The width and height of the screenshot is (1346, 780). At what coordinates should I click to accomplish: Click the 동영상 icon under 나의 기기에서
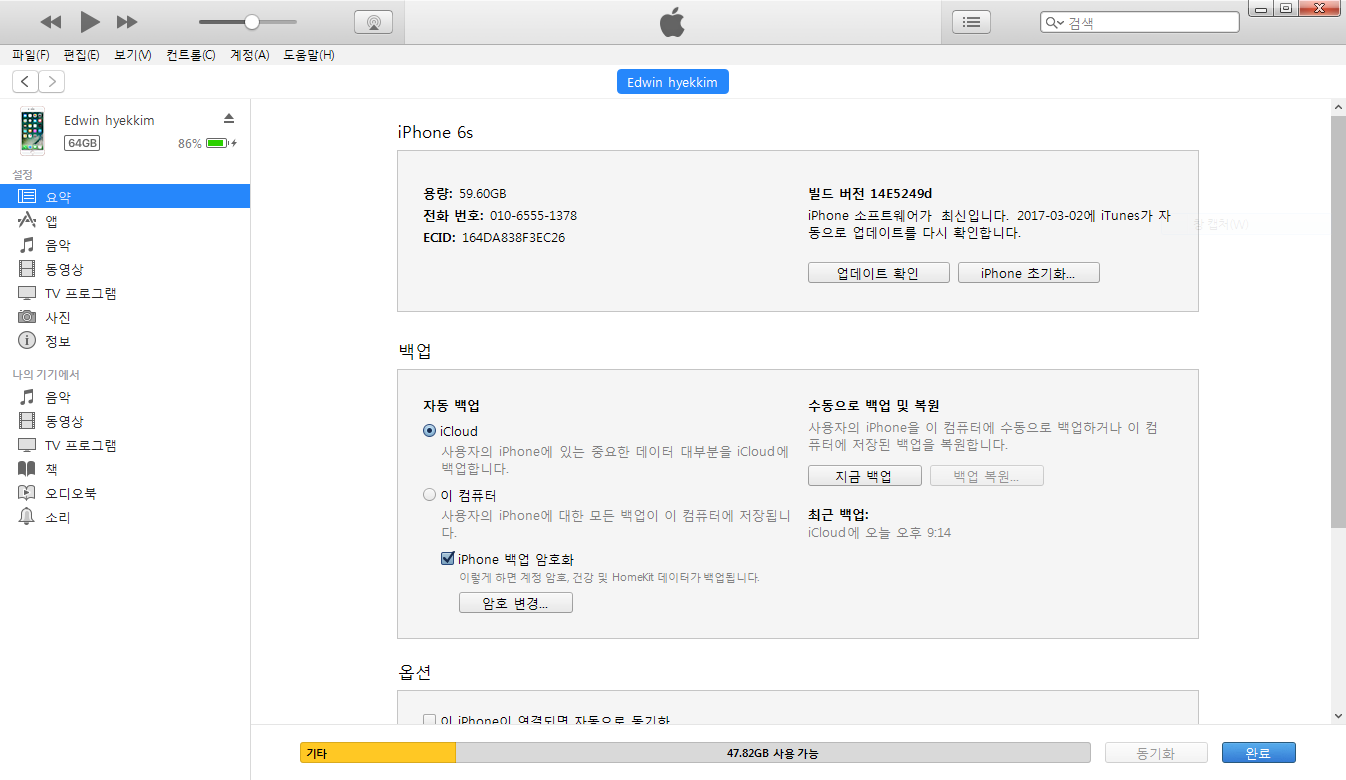click(27, 421)
